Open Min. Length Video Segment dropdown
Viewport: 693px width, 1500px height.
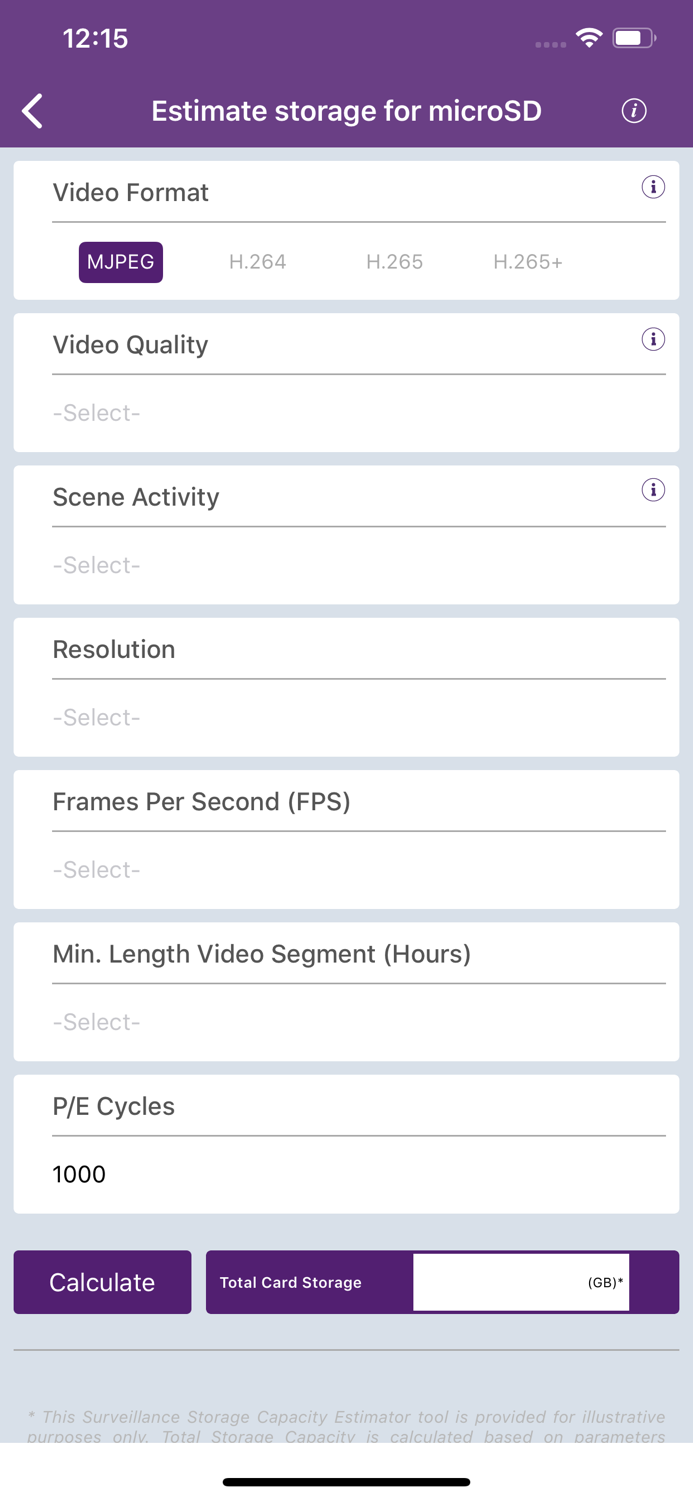click(x=346, y=1022)
